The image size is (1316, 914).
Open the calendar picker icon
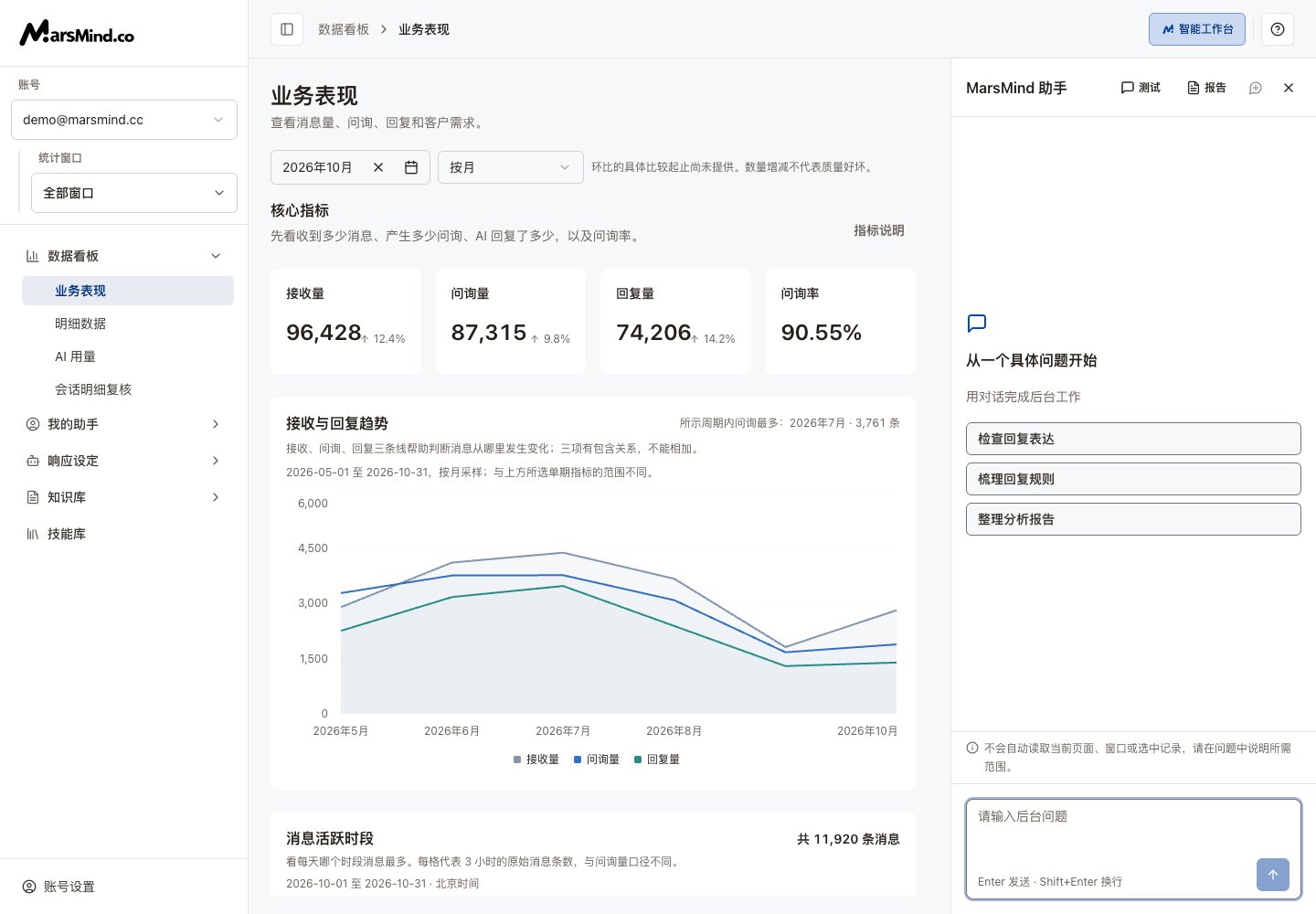coord(411,167)
